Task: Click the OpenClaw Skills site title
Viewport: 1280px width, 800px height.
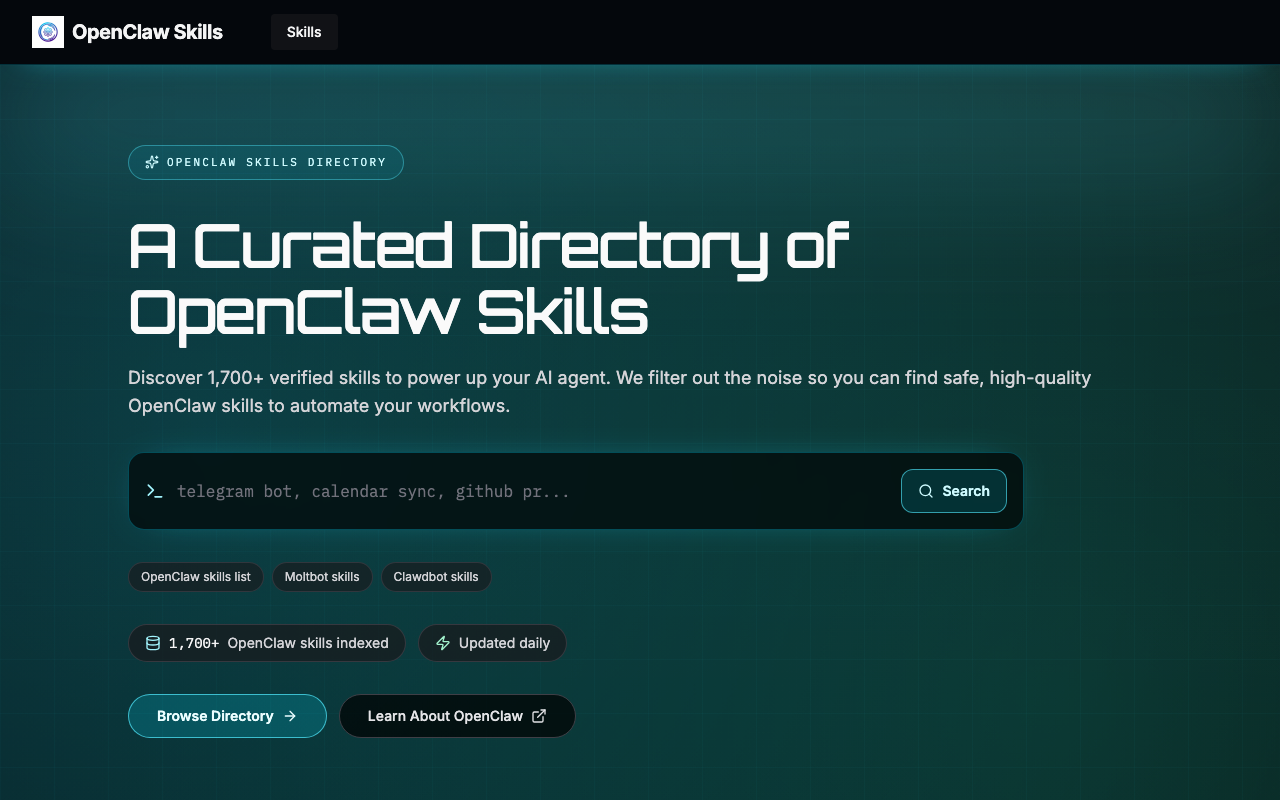Action: pyautogui.click(x=147, y=32)
